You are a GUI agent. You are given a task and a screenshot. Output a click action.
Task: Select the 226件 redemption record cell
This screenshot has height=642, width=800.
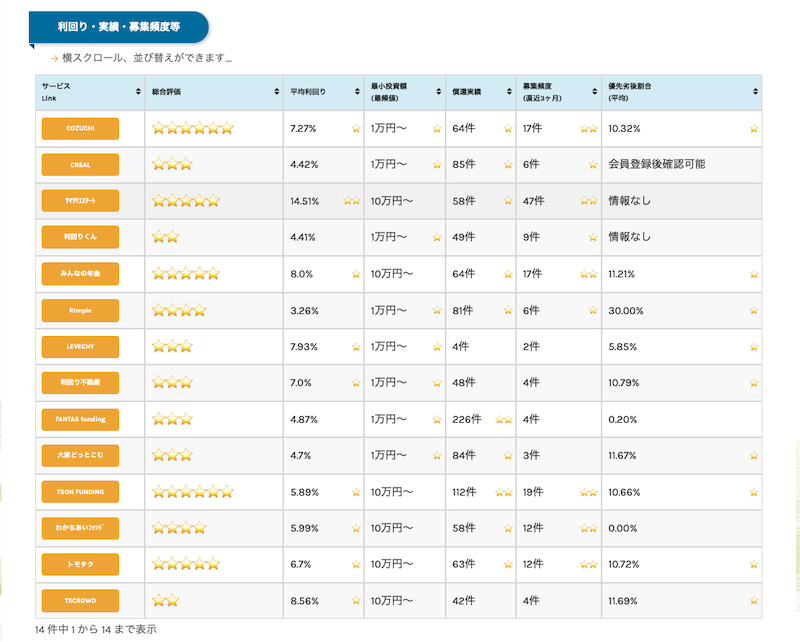(481, 419)
